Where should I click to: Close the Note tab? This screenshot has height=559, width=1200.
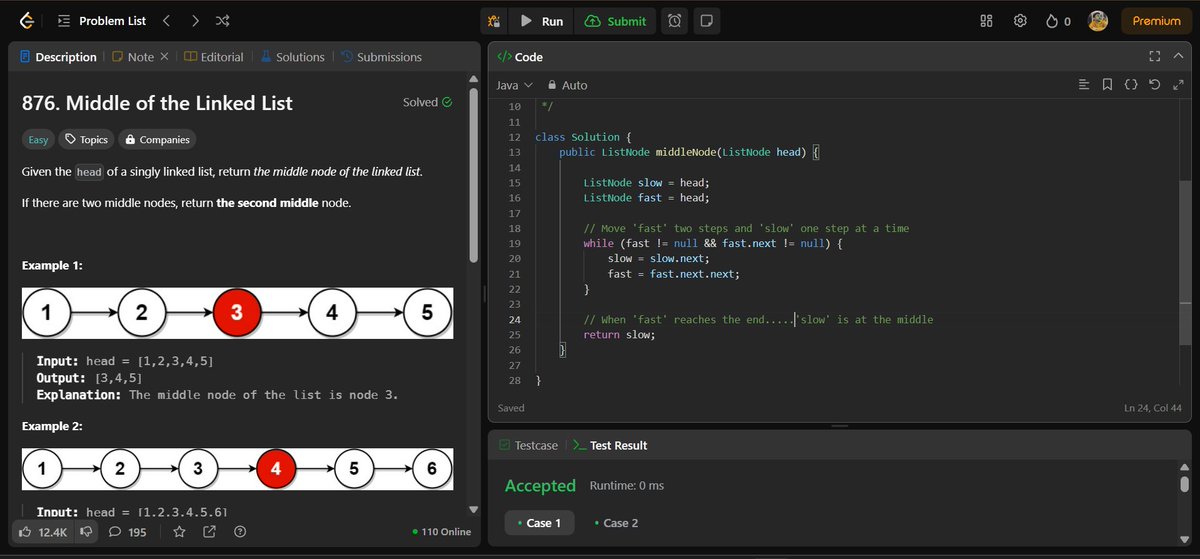point(165,57)
